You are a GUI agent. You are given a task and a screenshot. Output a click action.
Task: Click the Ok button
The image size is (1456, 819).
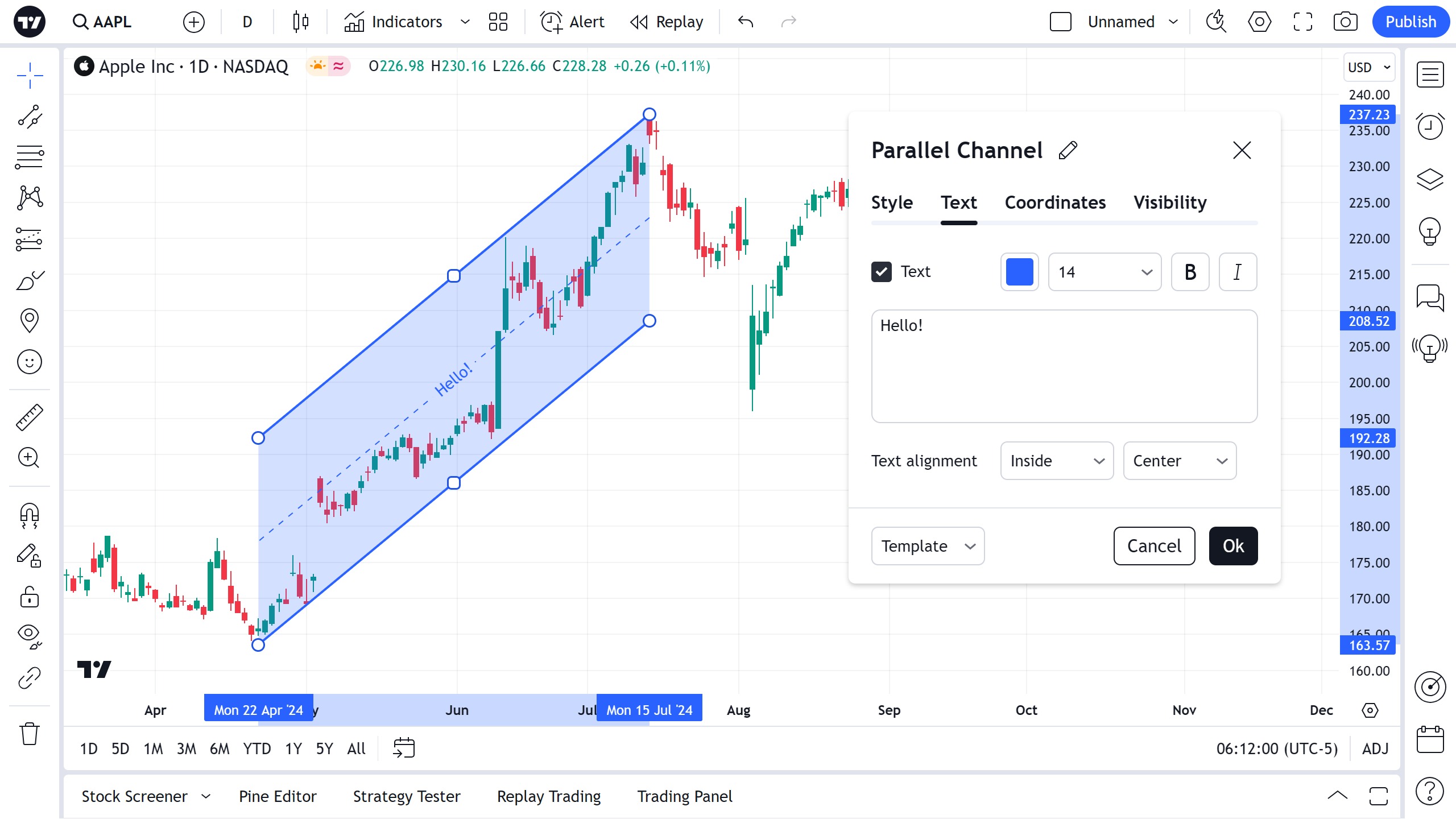(x=1232, y=546)
